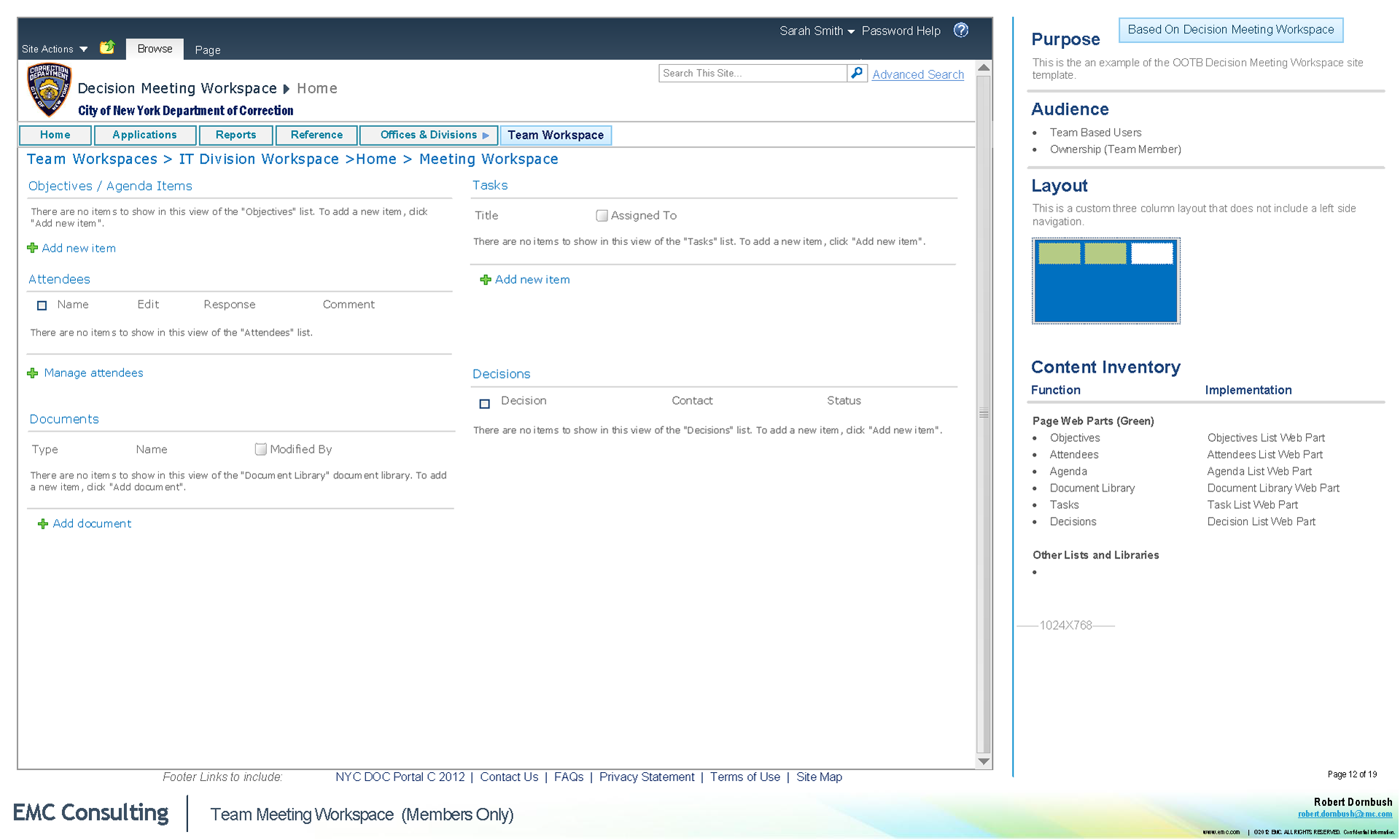The height and width of the screenshot is (840, 1400).
Task: Click green plus beside Add document
Action: click(x=43, y=524)
